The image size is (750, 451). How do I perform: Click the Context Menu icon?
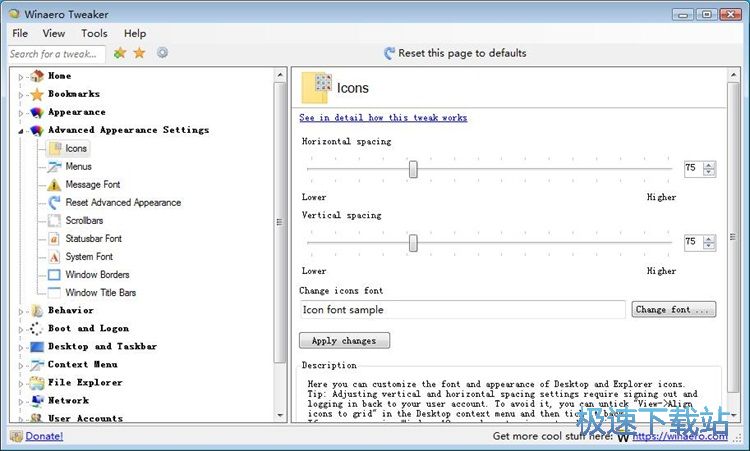tap(37, 365)
